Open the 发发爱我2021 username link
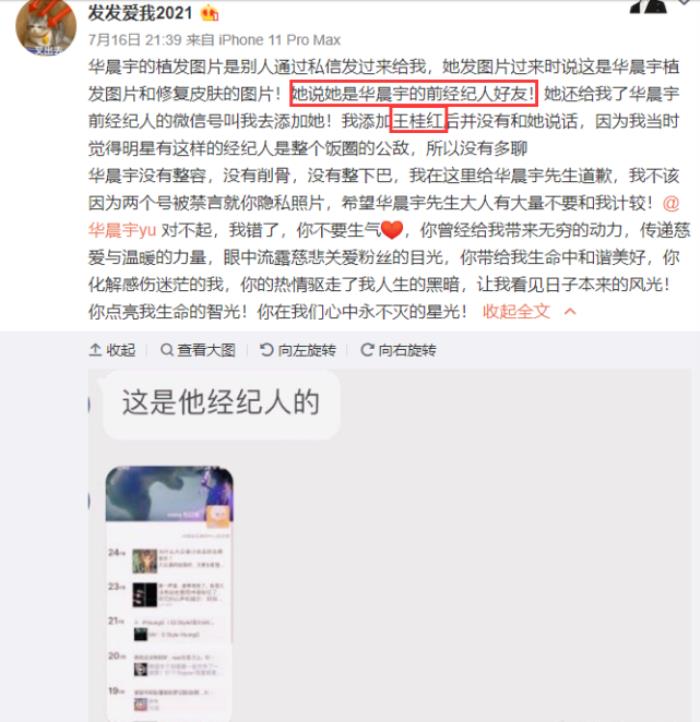 point(140,13)
